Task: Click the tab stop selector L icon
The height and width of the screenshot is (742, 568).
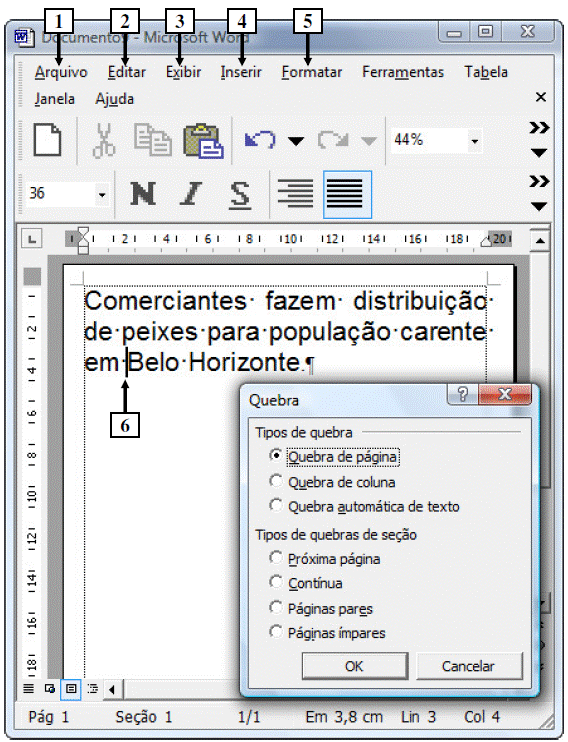Action: (32, 239)
